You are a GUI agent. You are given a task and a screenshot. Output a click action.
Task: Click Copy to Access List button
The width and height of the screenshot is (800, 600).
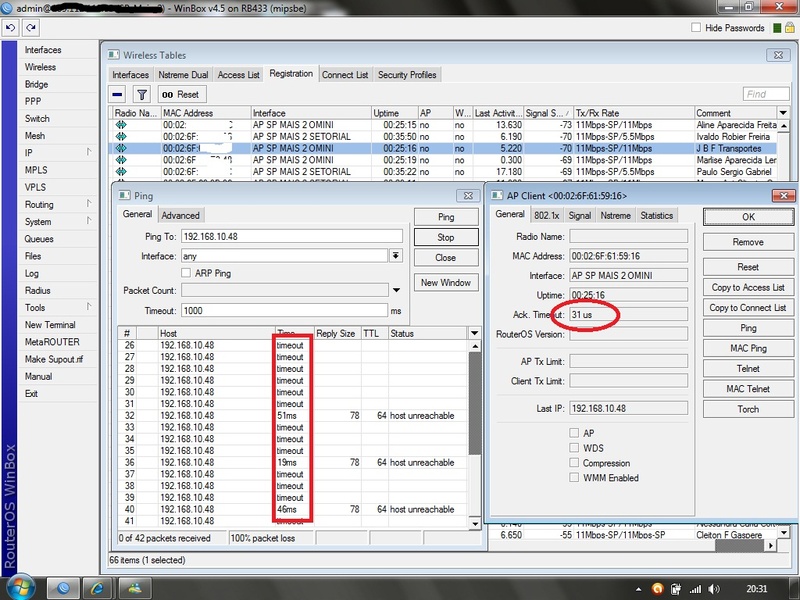(748, 287)
